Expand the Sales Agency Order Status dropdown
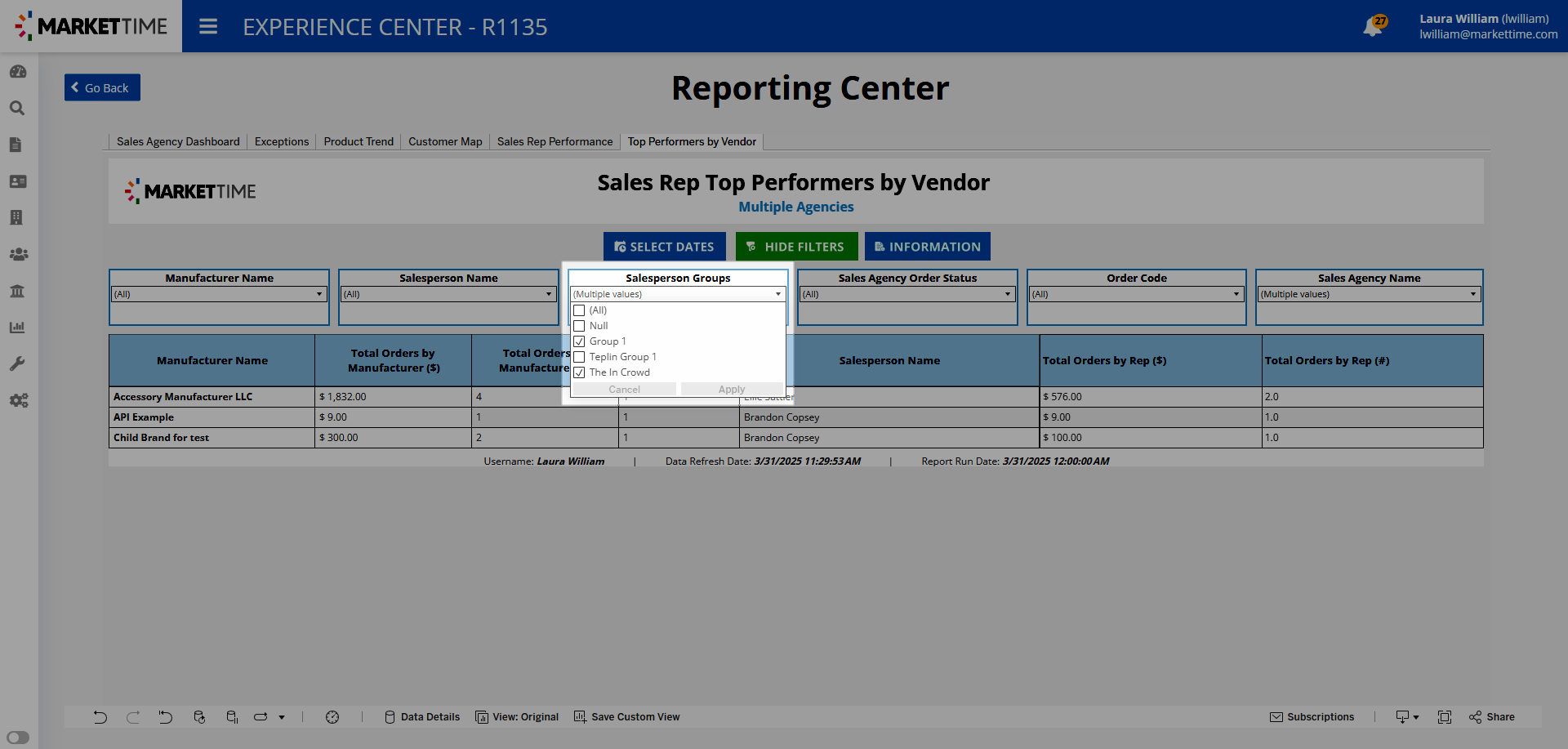 point(907,294)
